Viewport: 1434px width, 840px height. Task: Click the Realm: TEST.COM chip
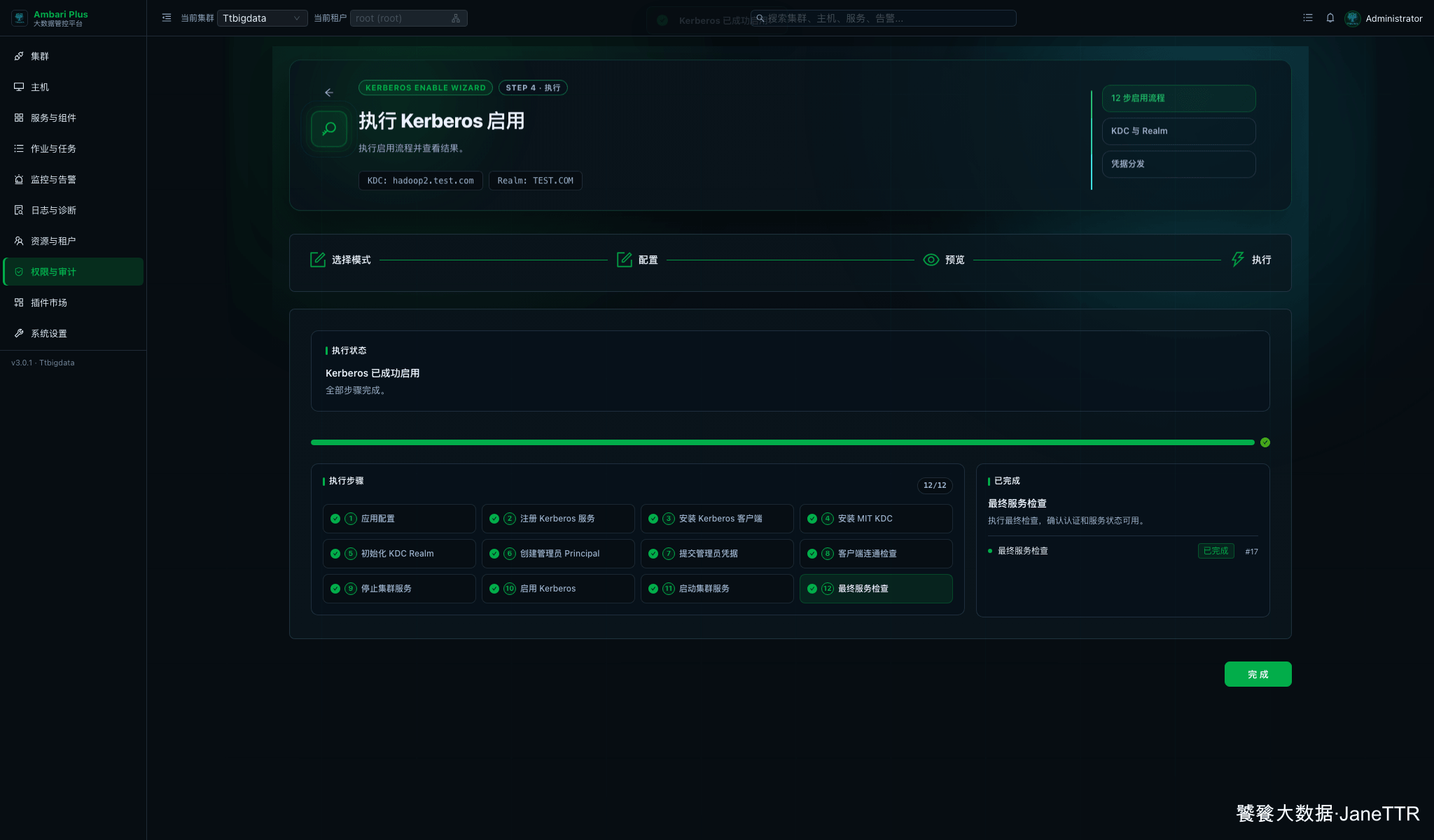coord(536,181)
